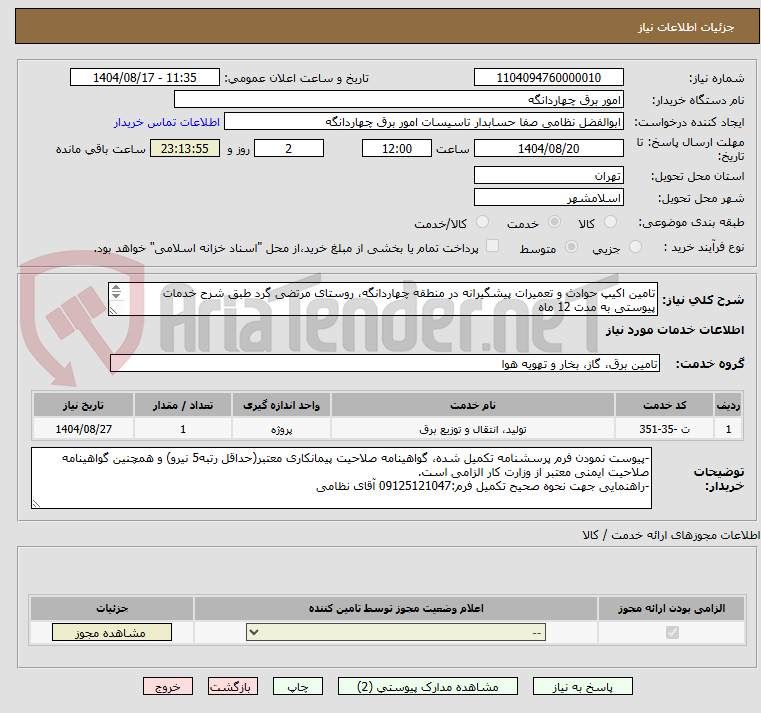The height and width of the screenshot is (713, 761).
Task: Click service code cell ت -35-351
Action: 664,429
